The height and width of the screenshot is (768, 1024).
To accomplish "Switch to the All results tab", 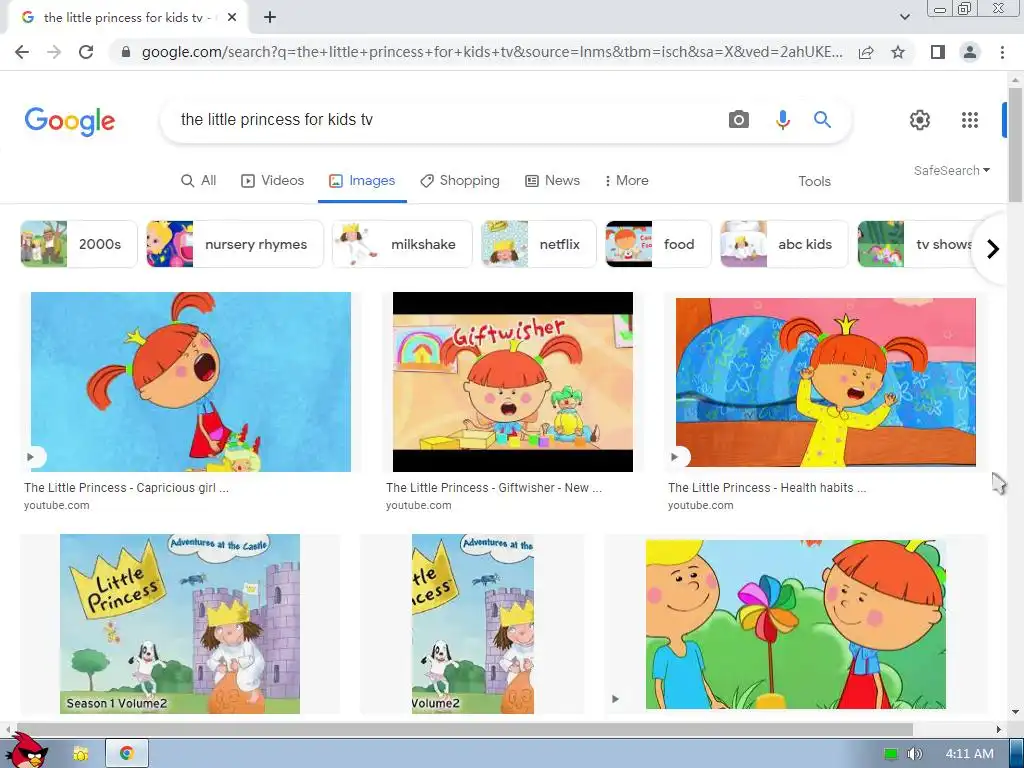I will 199,180.
